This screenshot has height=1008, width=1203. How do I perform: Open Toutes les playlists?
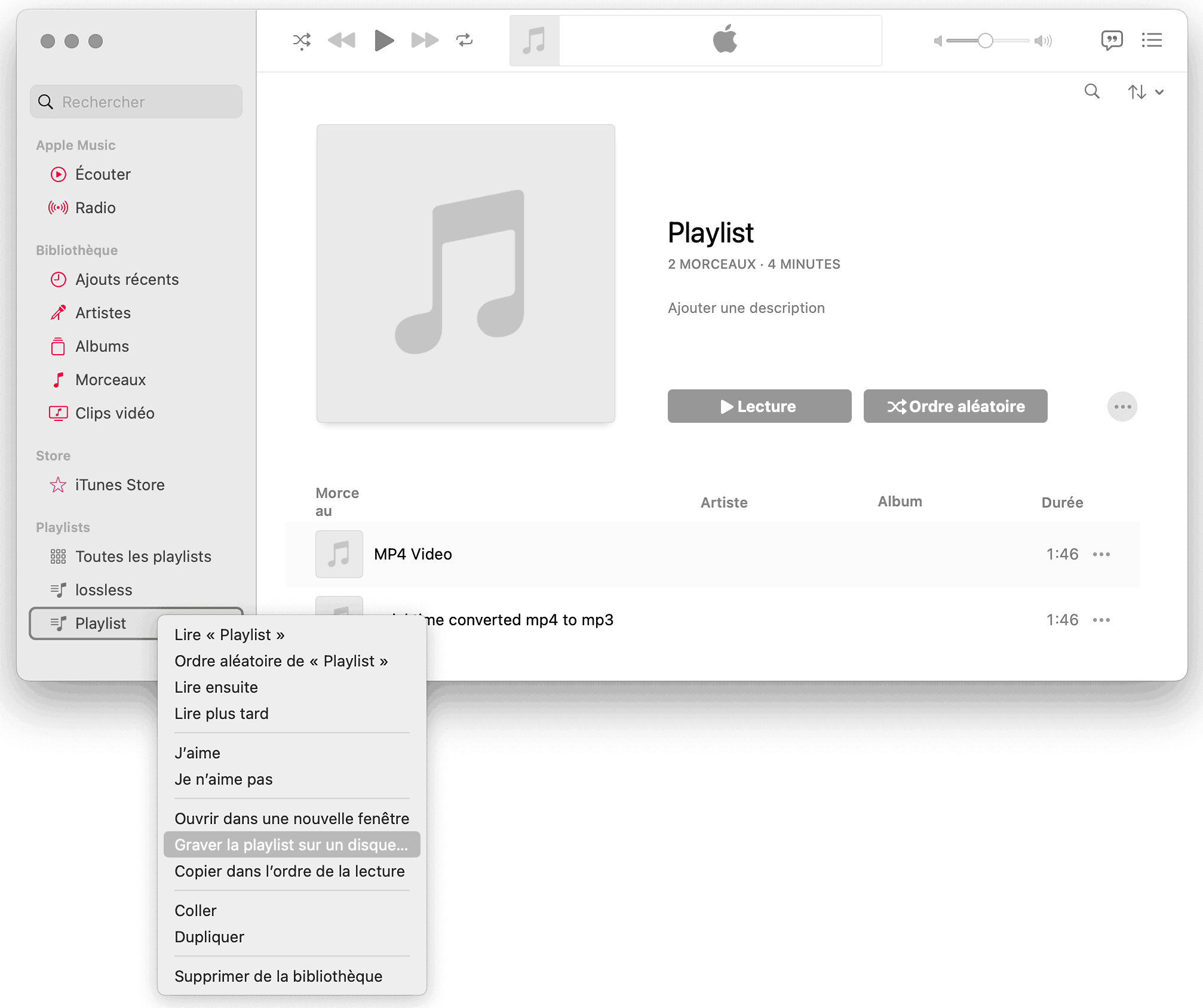136,557
